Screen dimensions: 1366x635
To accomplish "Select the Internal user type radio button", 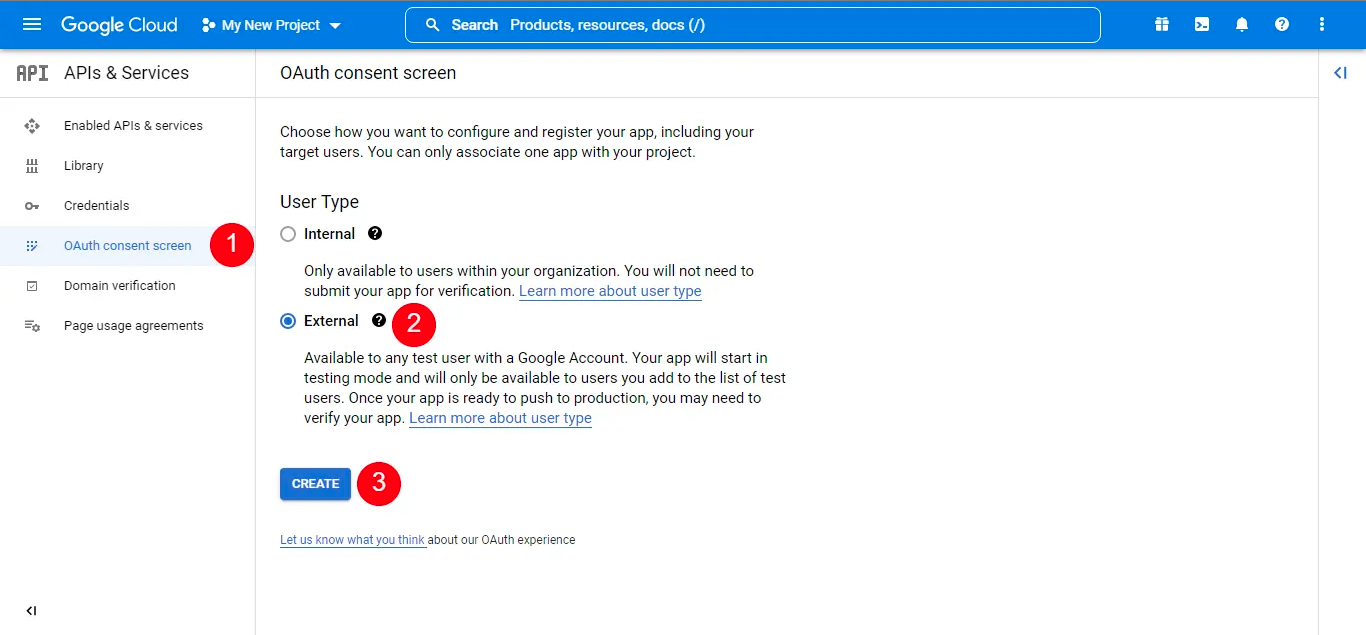I will click(x=288, y=233).
